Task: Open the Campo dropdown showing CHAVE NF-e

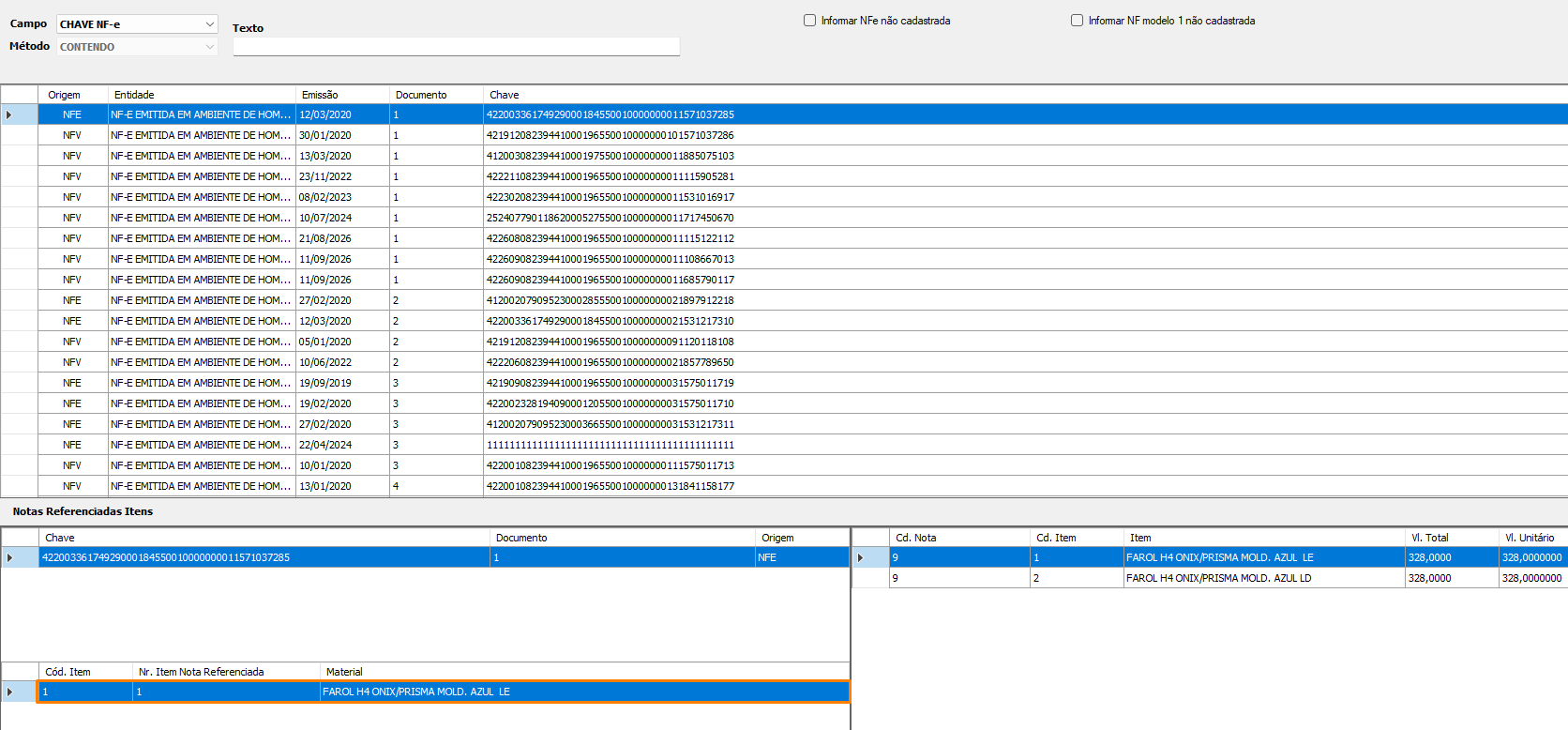Action: (137, 24)
